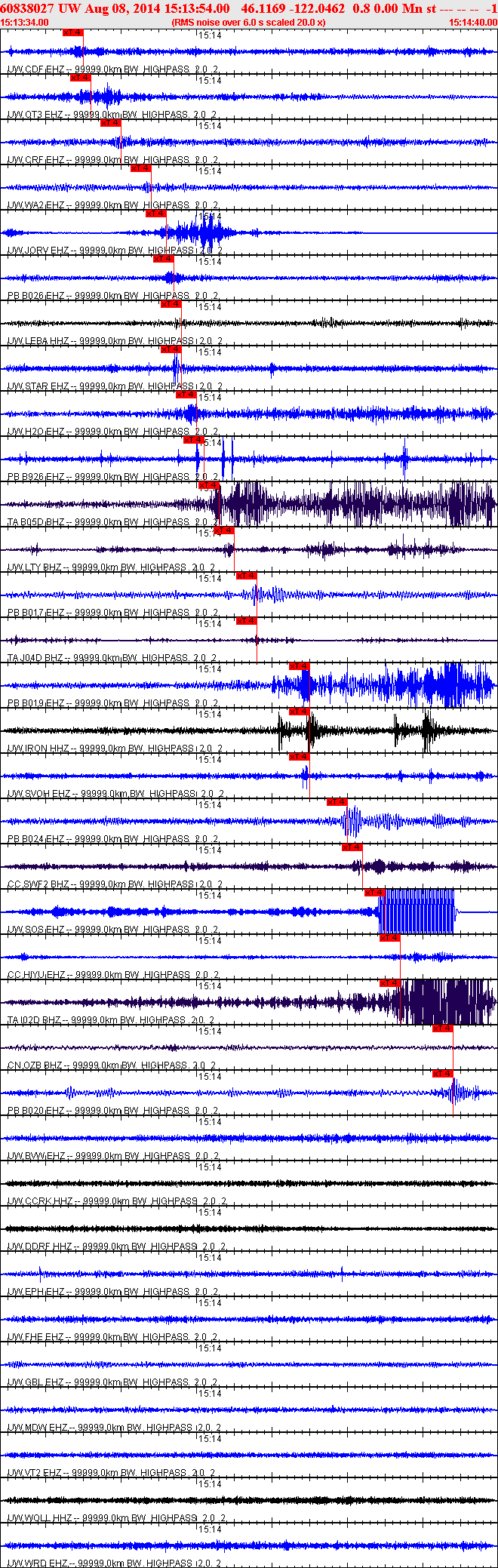Click the TA.J04D BHZ station label
Viewport: 498px width, 1568px height.
tap(35, 658)
